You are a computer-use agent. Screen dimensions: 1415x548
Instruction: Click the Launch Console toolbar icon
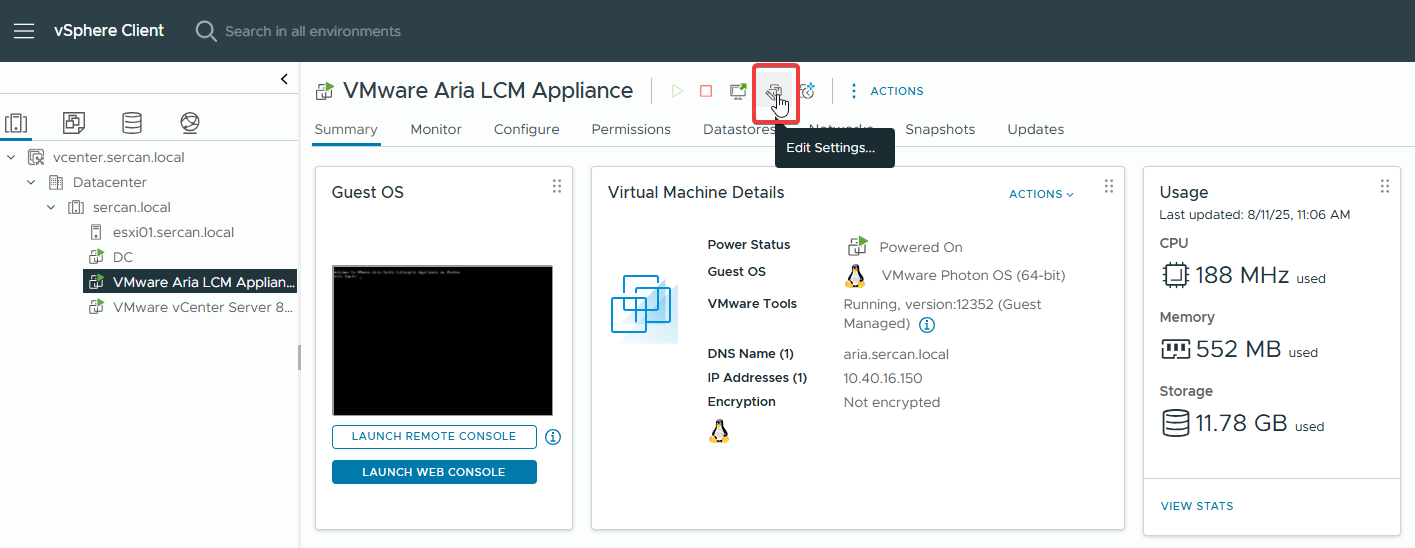coord(738,91)
